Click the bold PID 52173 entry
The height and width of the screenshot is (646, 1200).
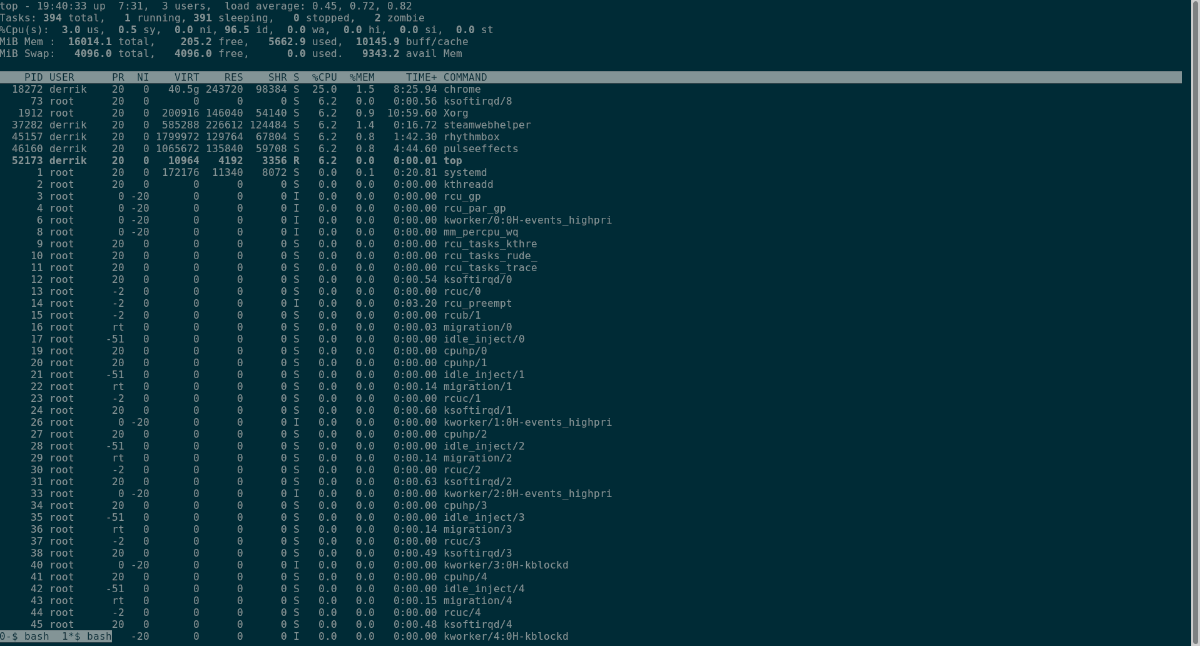pyautogui.click(x=27, y=161)
